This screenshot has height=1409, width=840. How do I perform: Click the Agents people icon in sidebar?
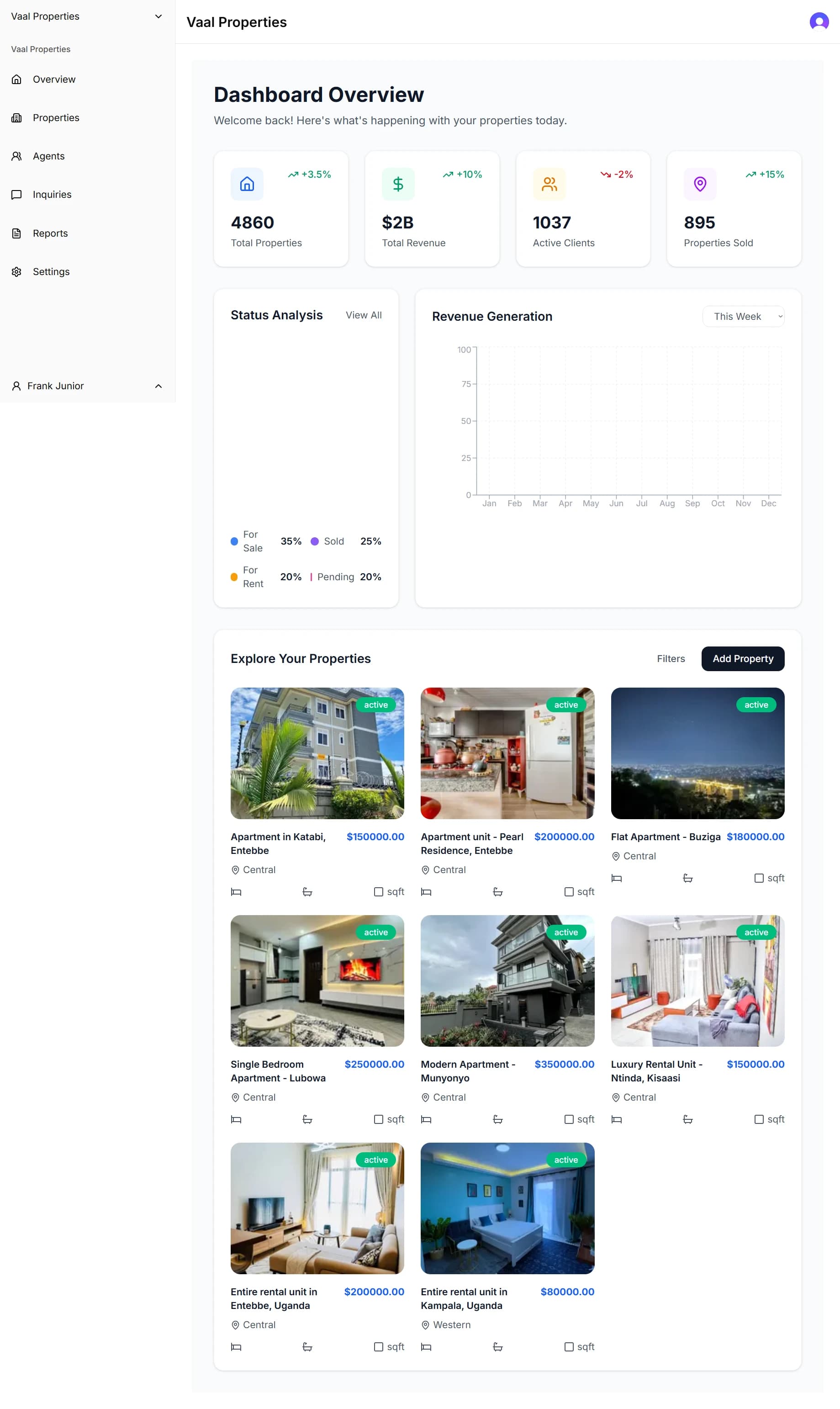pyautogui.click(x=16, y=156)
